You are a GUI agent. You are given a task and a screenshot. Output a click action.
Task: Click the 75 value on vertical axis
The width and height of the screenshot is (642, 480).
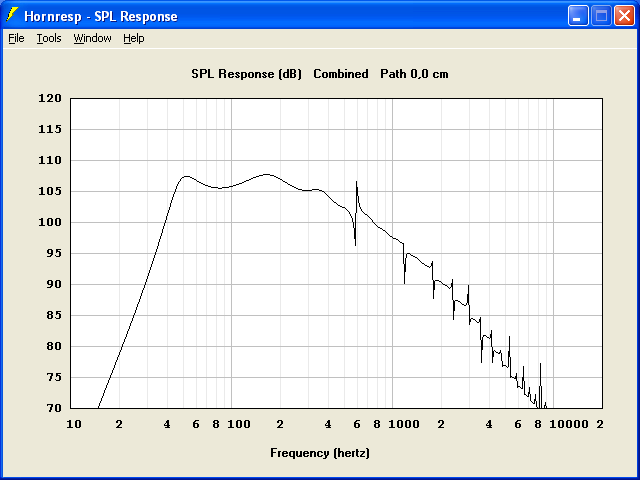point(53,377)
